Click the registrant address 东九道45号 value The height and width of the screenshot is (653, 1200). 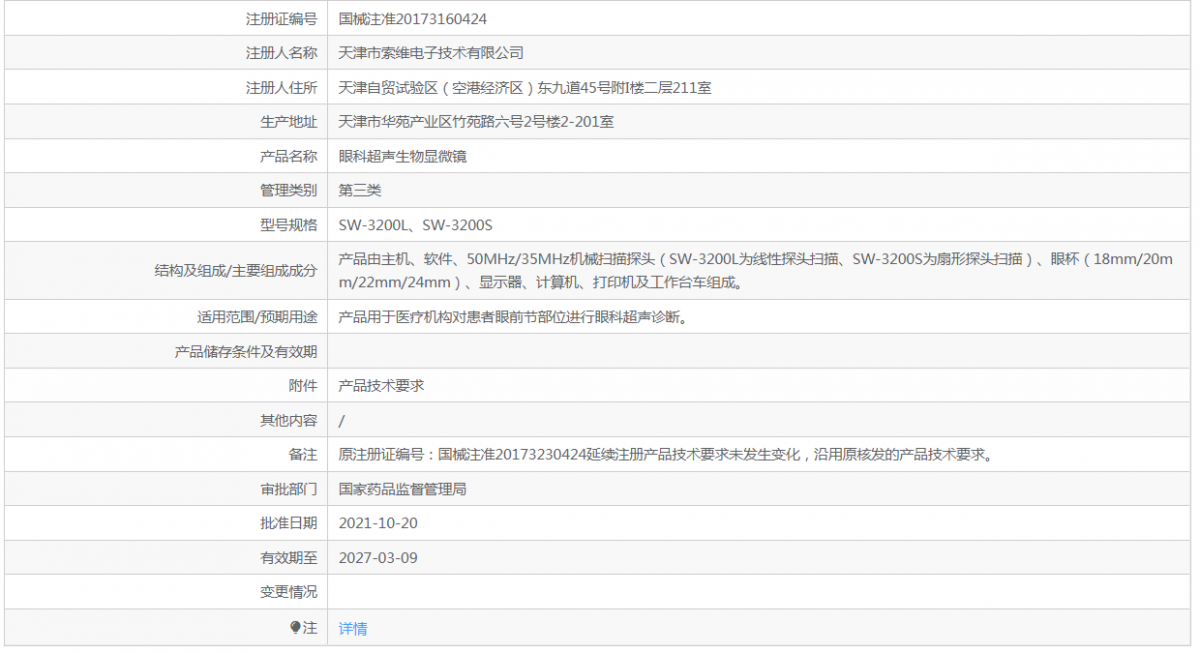pos(525,88)
